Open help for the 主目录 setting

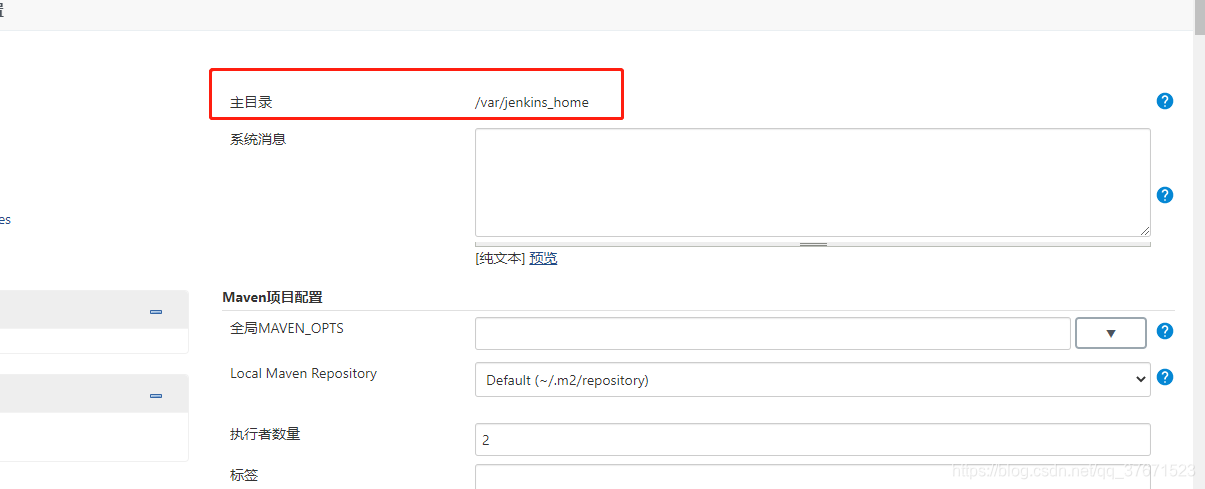point(1164,101)
